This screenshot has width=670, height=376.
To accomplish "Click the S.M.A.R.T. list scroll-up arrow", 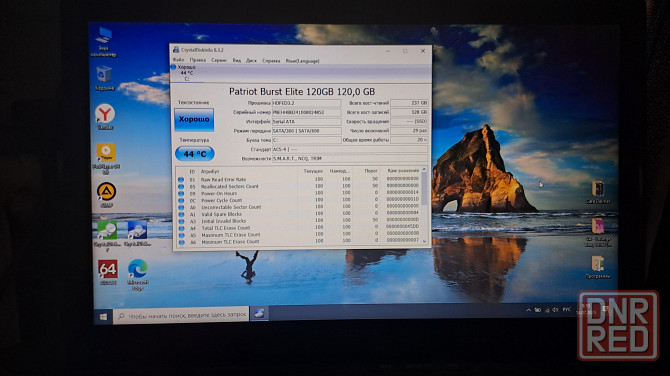I will (x=424, y=170).
